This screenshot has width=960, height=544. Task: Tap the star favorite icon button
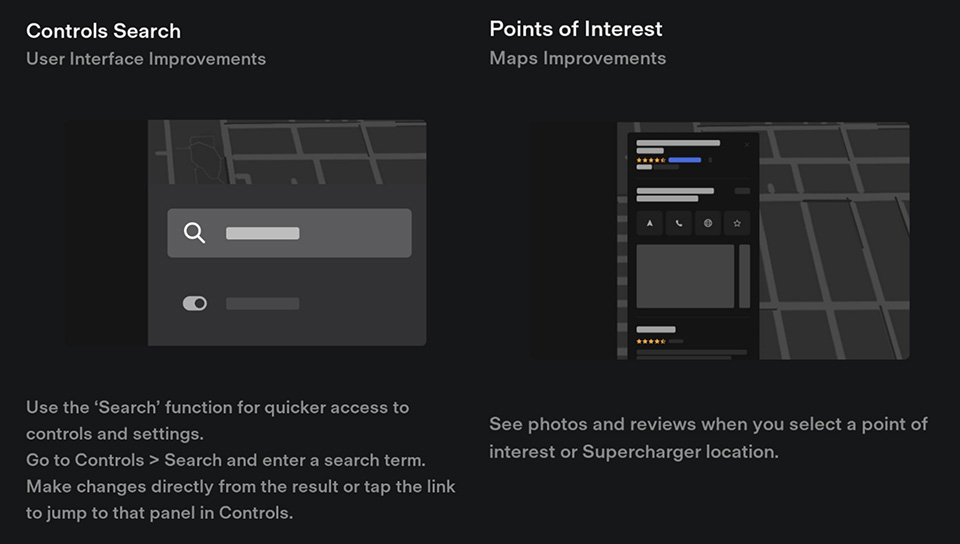pos(737,223)
